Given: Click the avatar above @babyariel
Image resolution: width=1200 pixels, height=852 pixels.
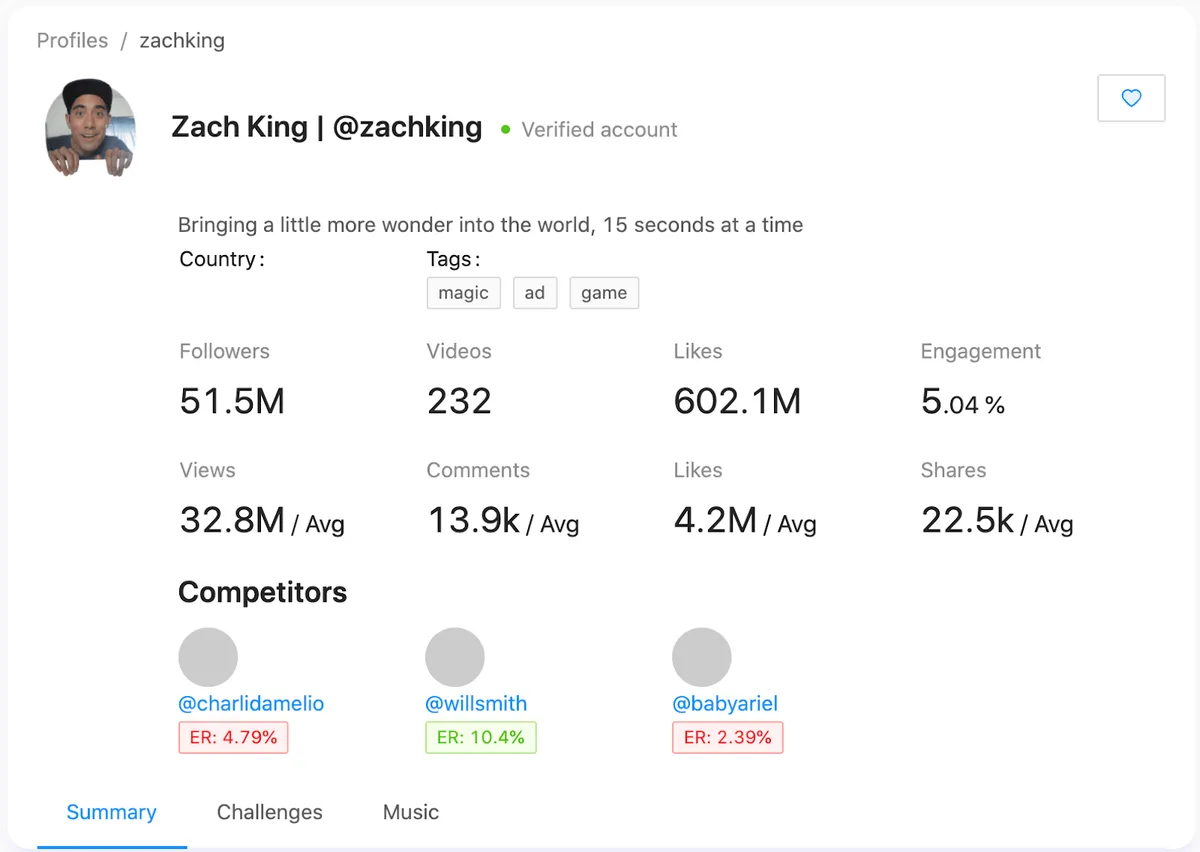Looking at the screenshot, I should [x=702, y=657].
